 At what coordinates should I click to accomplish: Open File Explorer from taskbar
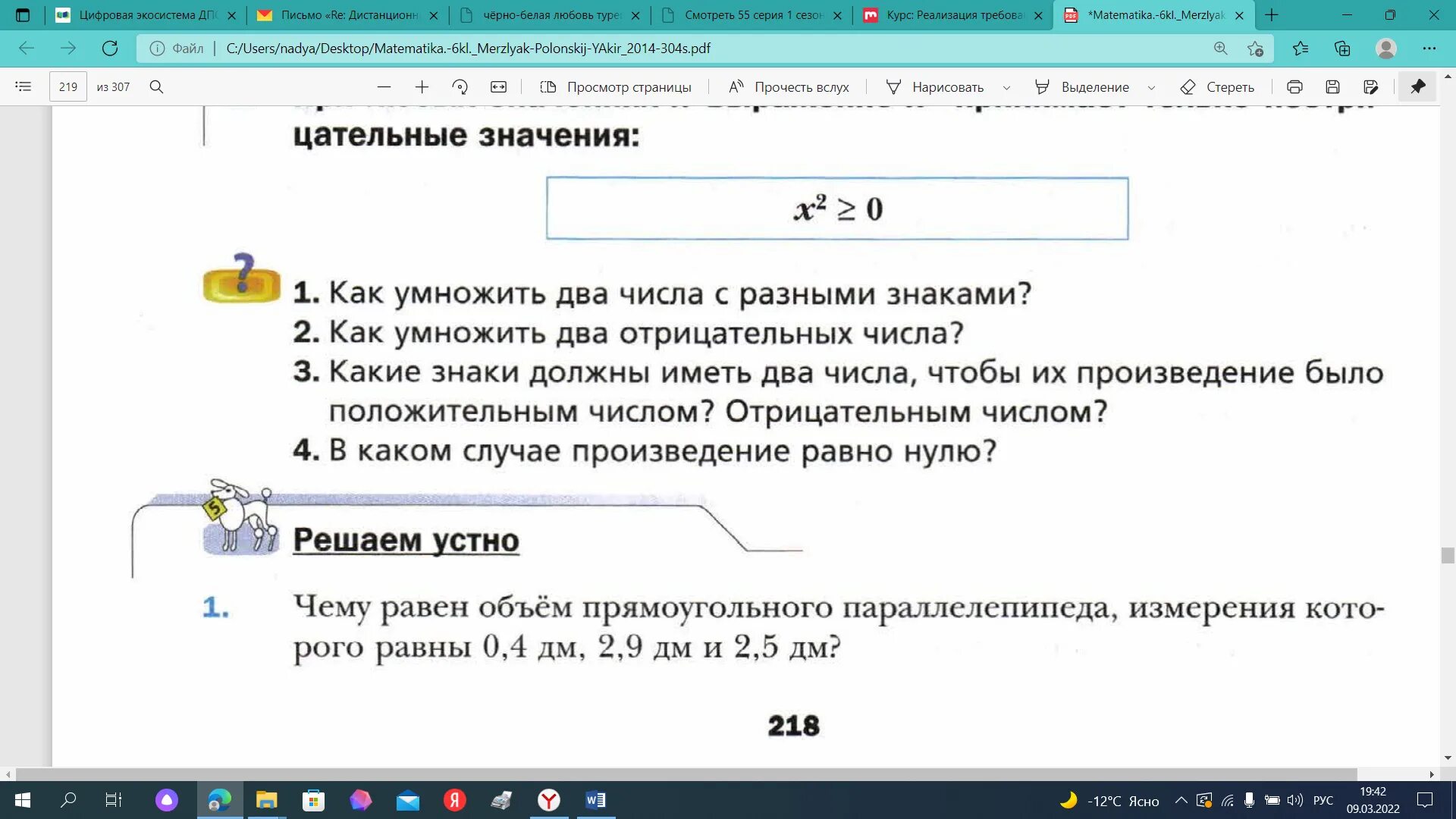tap(266, 800)
